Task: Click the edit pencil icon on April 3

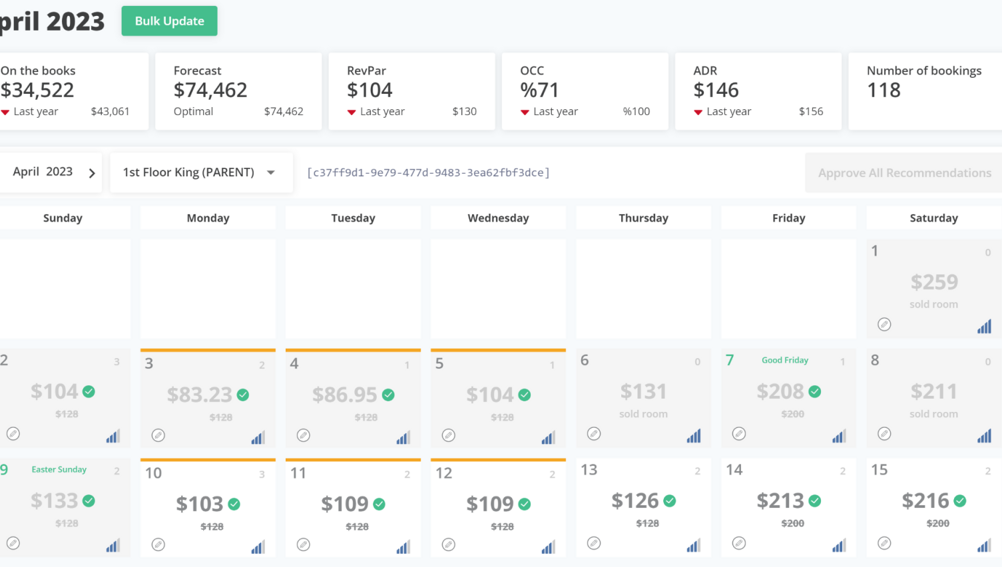Action: pyautogui.click(x=158, y=435)
